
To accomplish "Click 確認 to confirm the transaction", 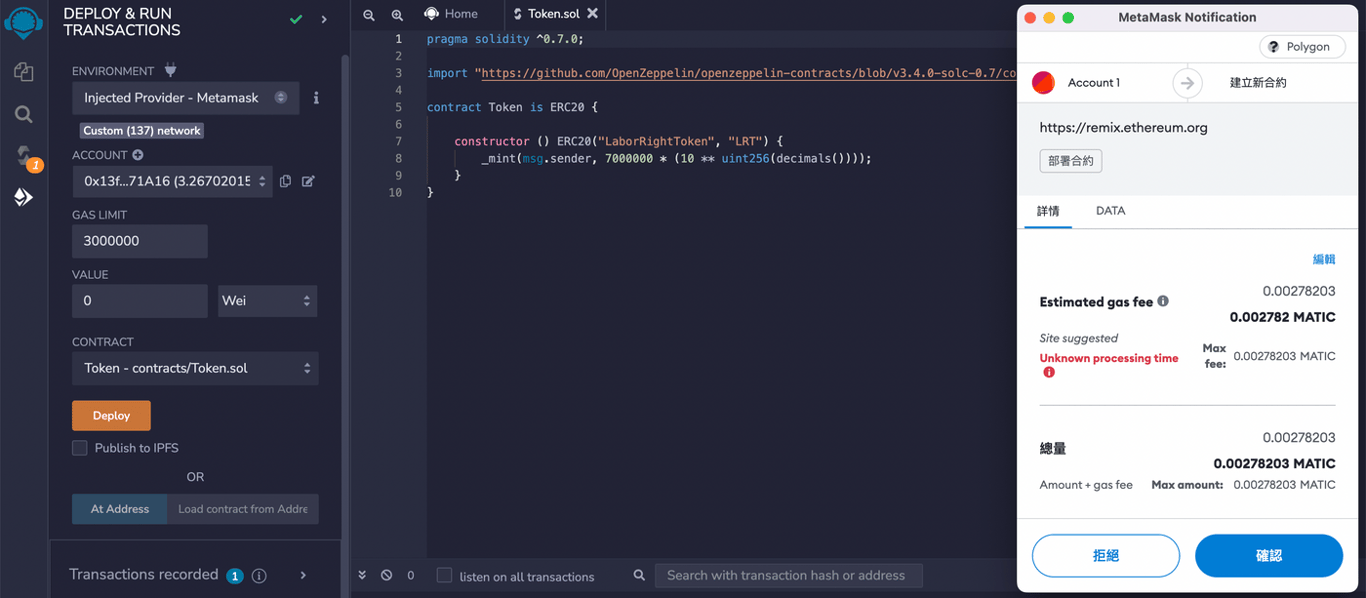I will (x=1269, y=556).
